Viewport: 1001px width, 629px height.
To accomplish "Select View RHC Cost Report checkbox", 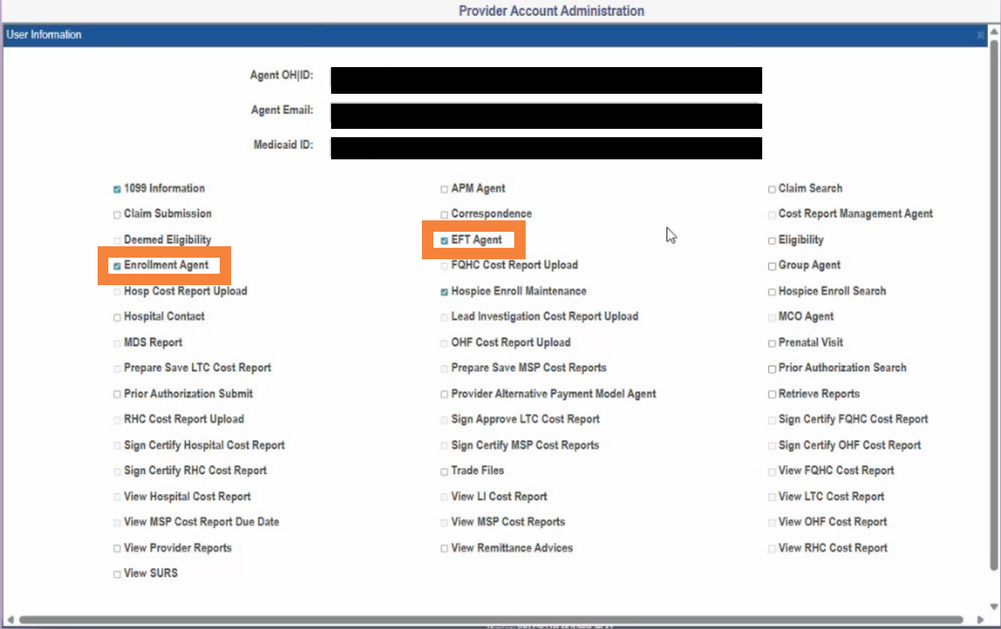I will (772, 549).
